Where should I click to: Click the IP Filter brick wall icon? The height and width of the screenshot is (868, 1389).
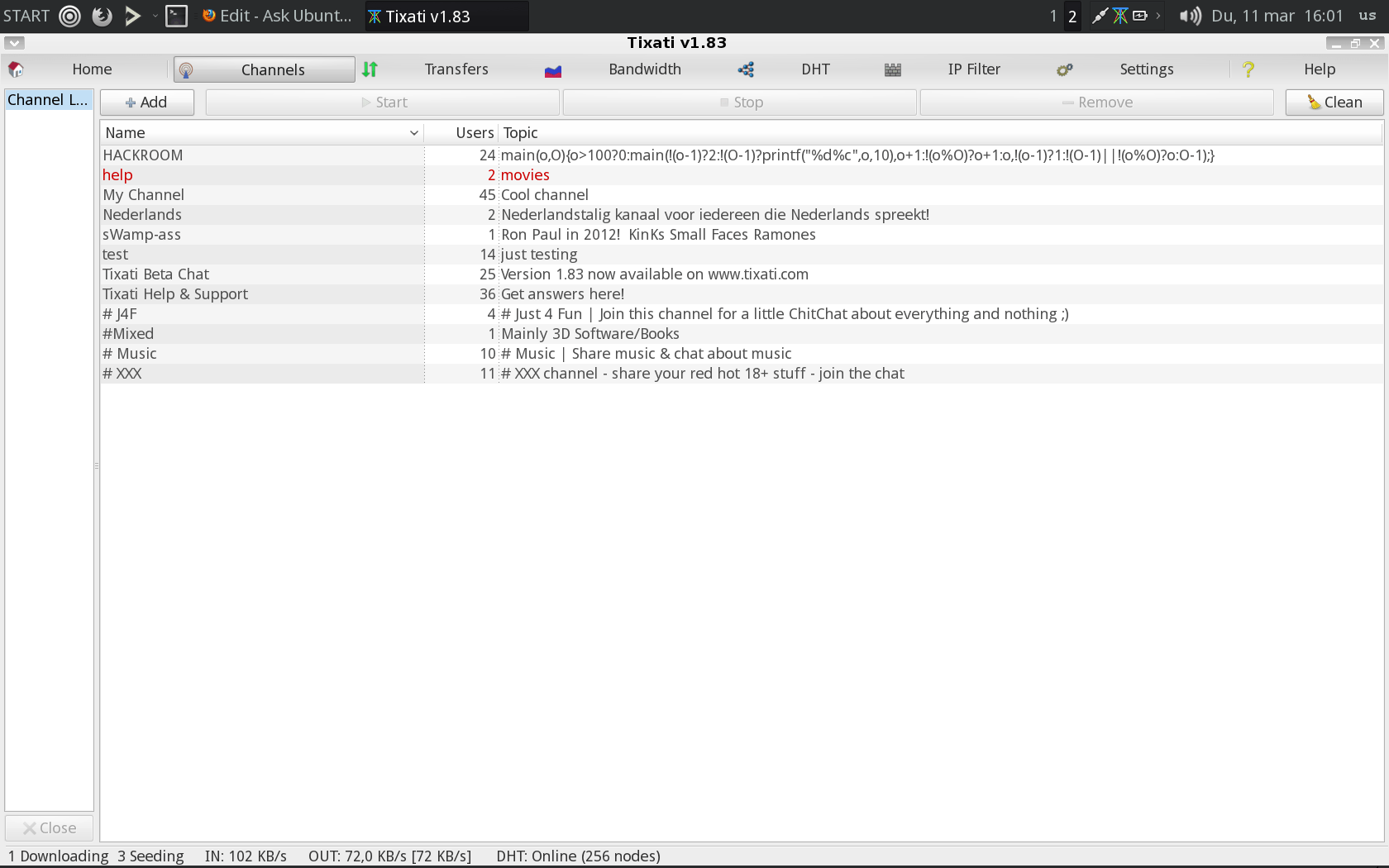tap(893, 69)
